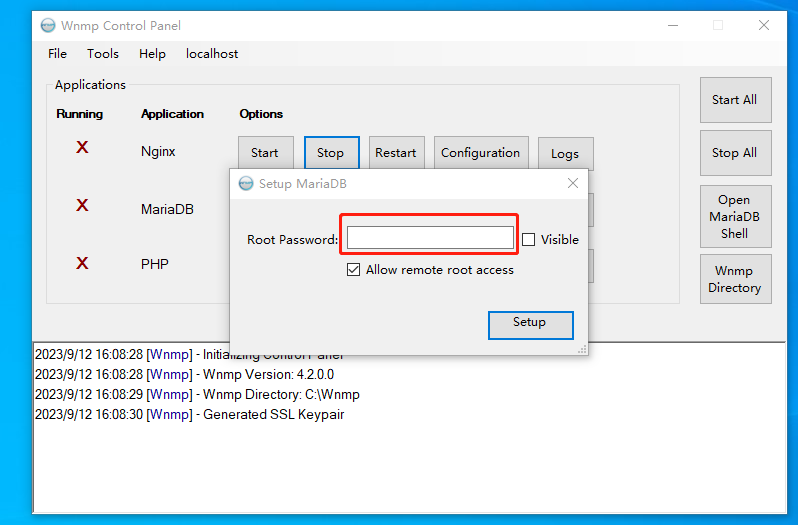Close the Wnmp Control Panel window
This screenshot has width=798, height=525.
[763, 25]
